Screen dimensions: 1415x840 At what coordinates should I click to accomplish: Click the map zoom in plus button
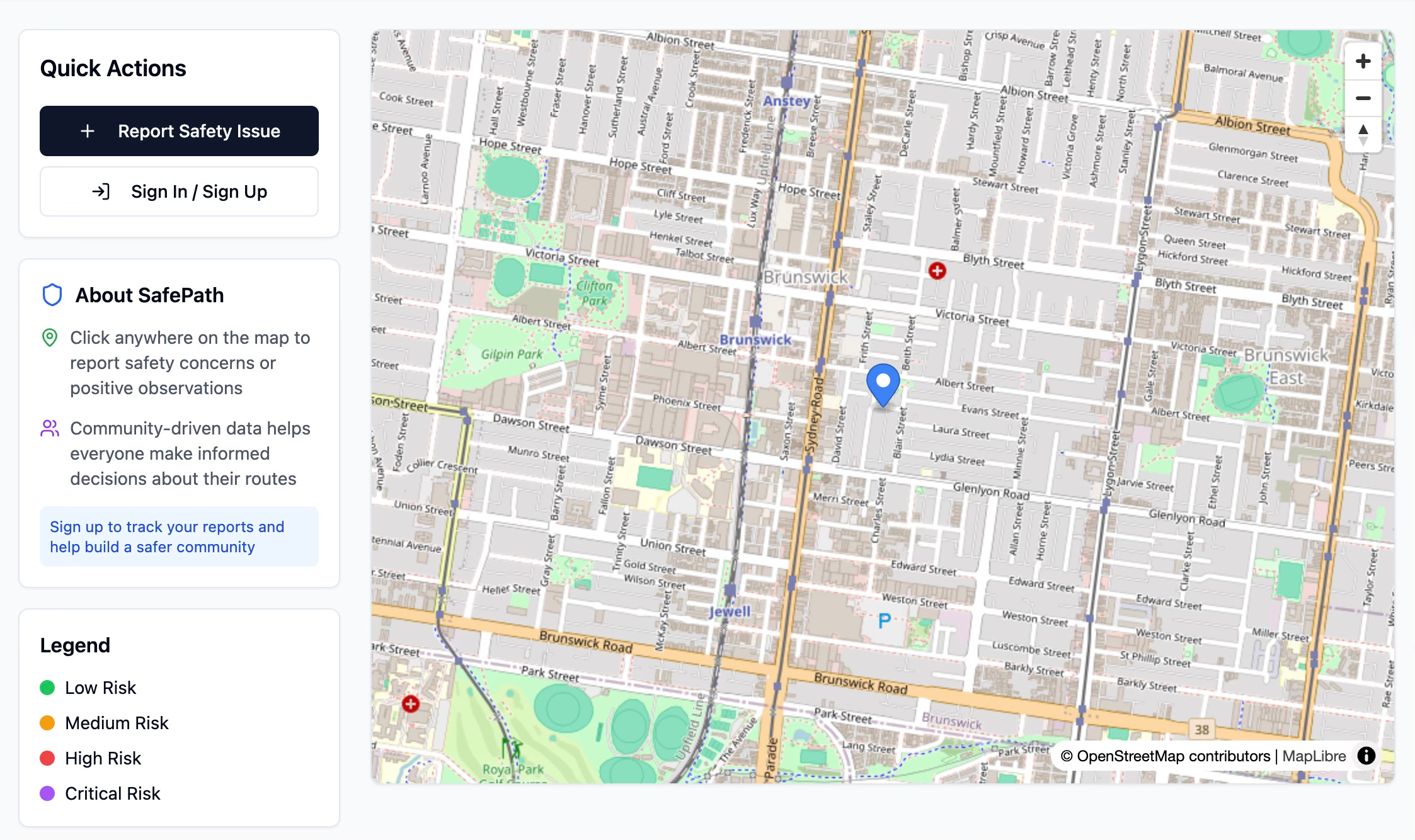(1363, 62)
